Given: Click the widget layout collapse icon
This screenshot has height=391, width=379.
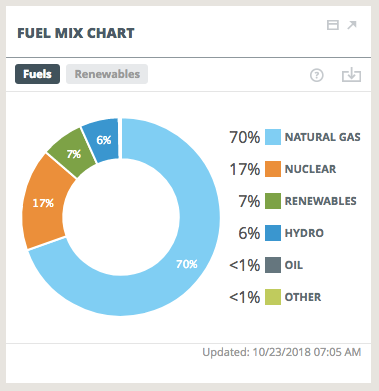Looking at the screenshot, I should [x=332, y=25].
